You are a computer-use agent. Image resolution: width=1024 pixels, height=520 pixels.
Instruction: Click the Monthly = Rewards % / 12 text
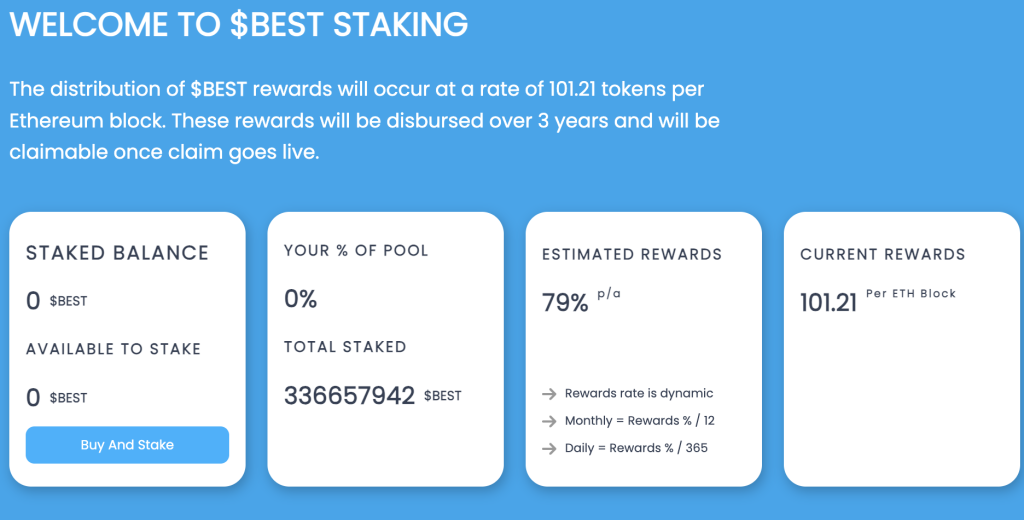(639, 421)
